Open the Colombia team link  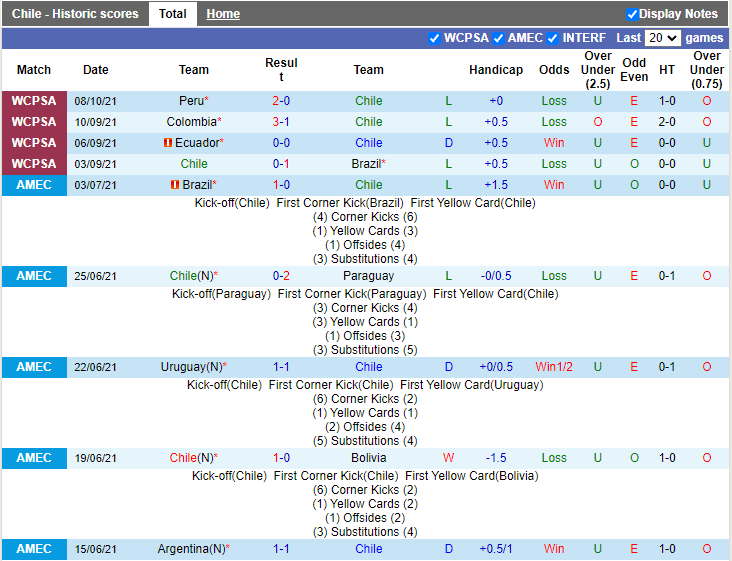pos(191,122)
